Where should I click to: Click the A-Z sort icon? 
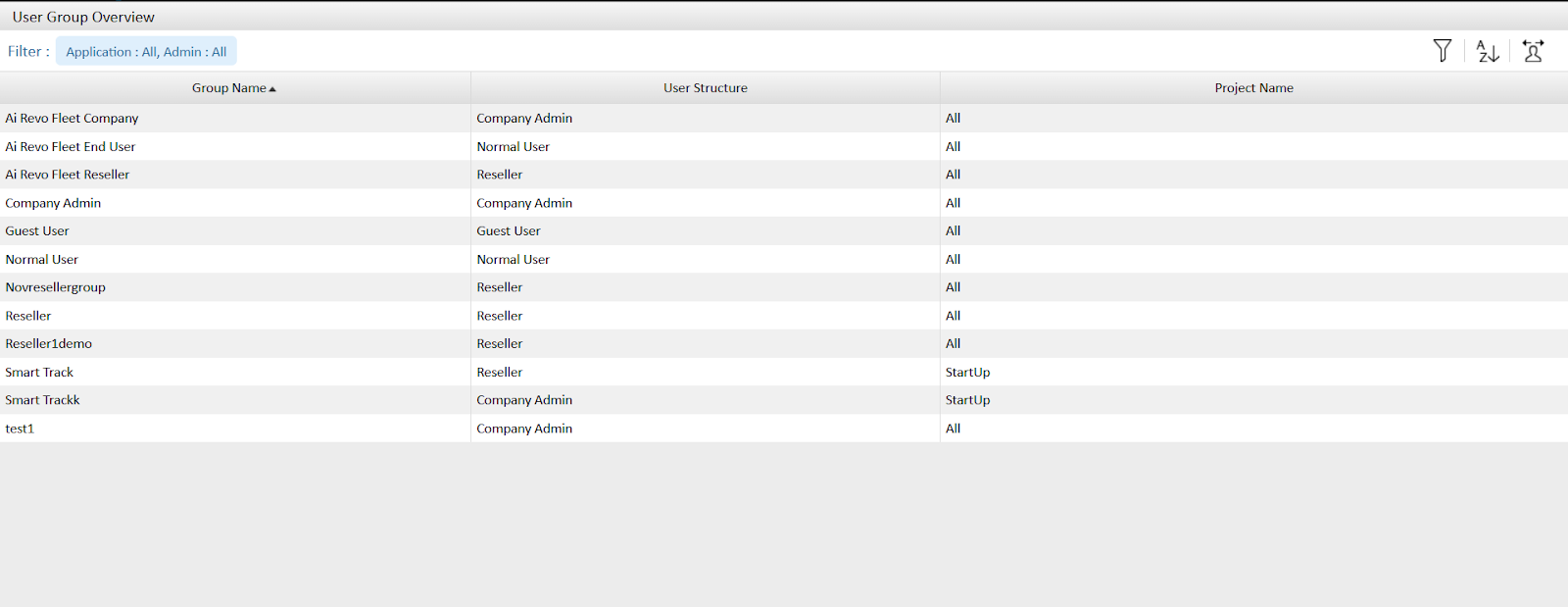pyautogui.click(x=1487, y=51)
